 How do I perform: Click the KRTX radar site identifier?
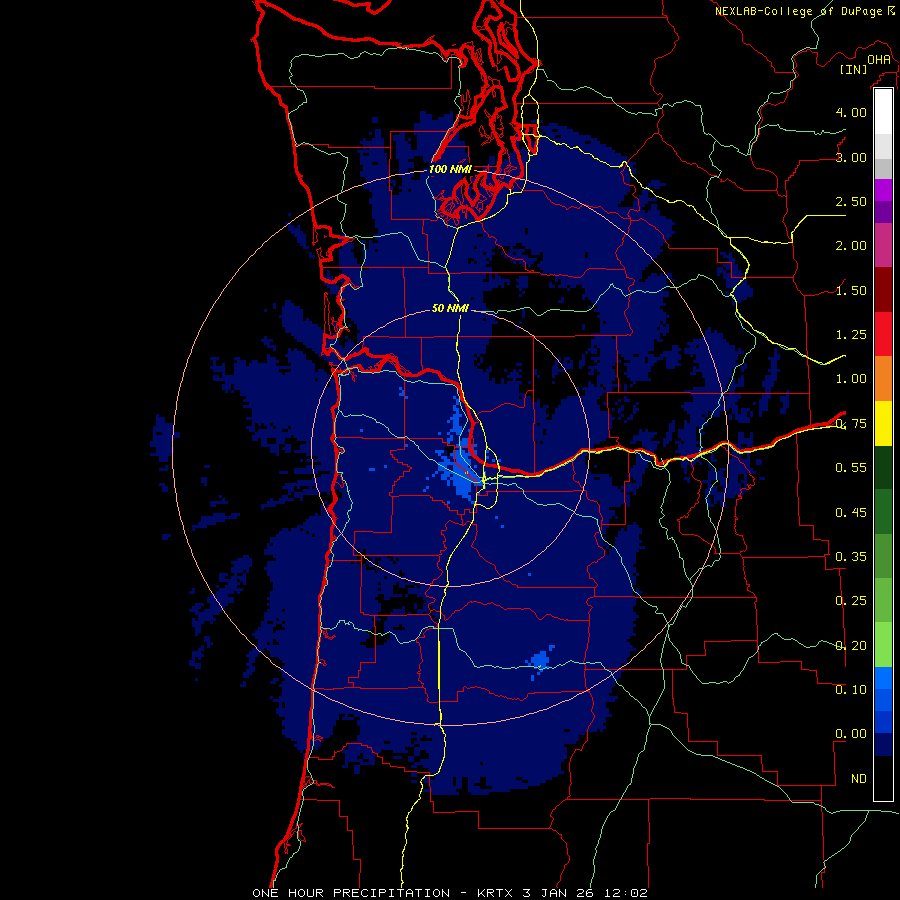pyautogui.click(x=495, y=893)
